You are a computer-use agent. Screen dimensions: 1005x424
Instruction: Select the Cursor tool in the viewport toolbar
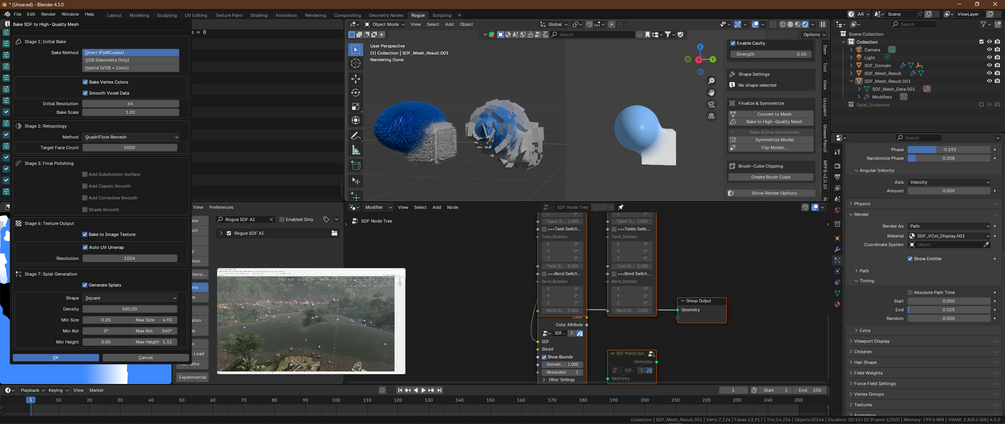coord(356,63)
